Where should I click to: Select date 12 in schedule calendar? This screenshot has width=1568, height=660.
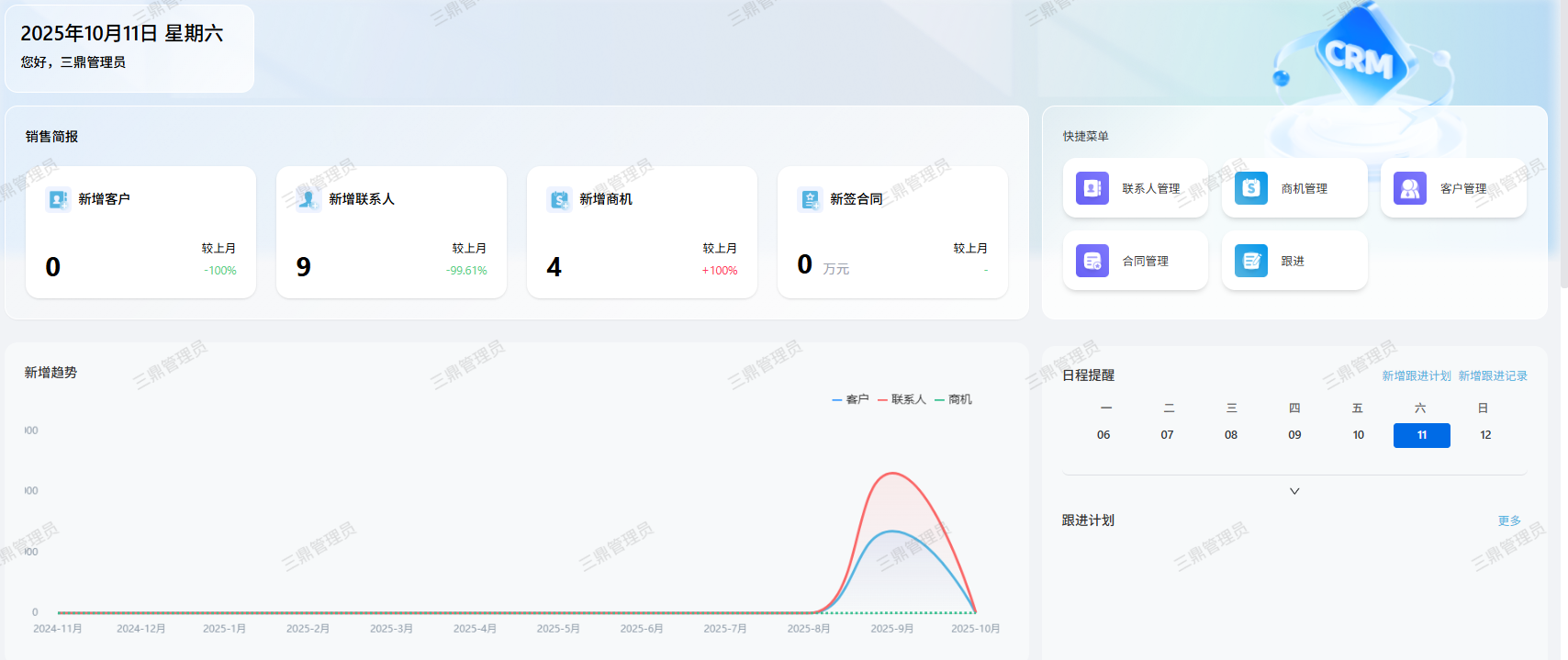pyautogui.click(x=1485, y=435)
